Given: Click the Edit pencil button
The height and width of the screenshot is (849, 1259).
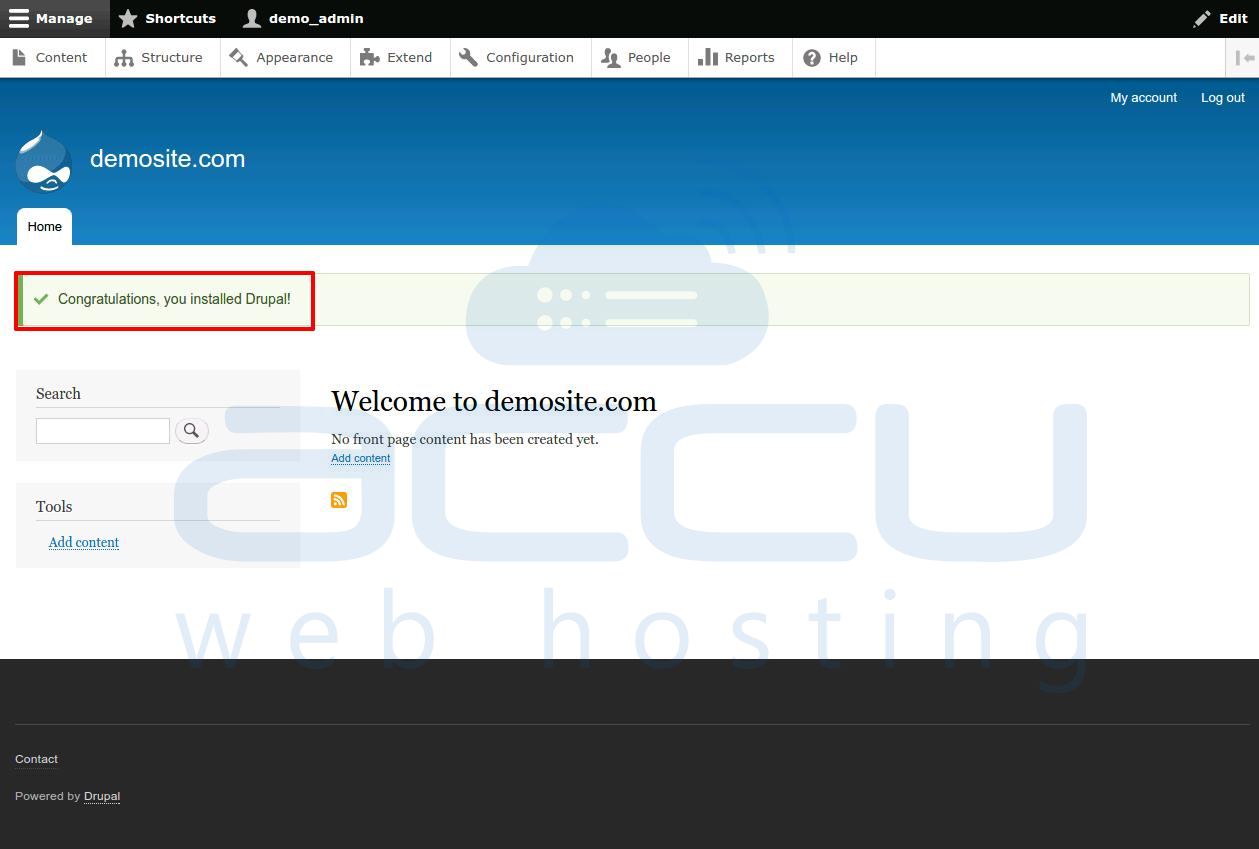Looking at the screenshot, I should click(x=1220, y=18).
